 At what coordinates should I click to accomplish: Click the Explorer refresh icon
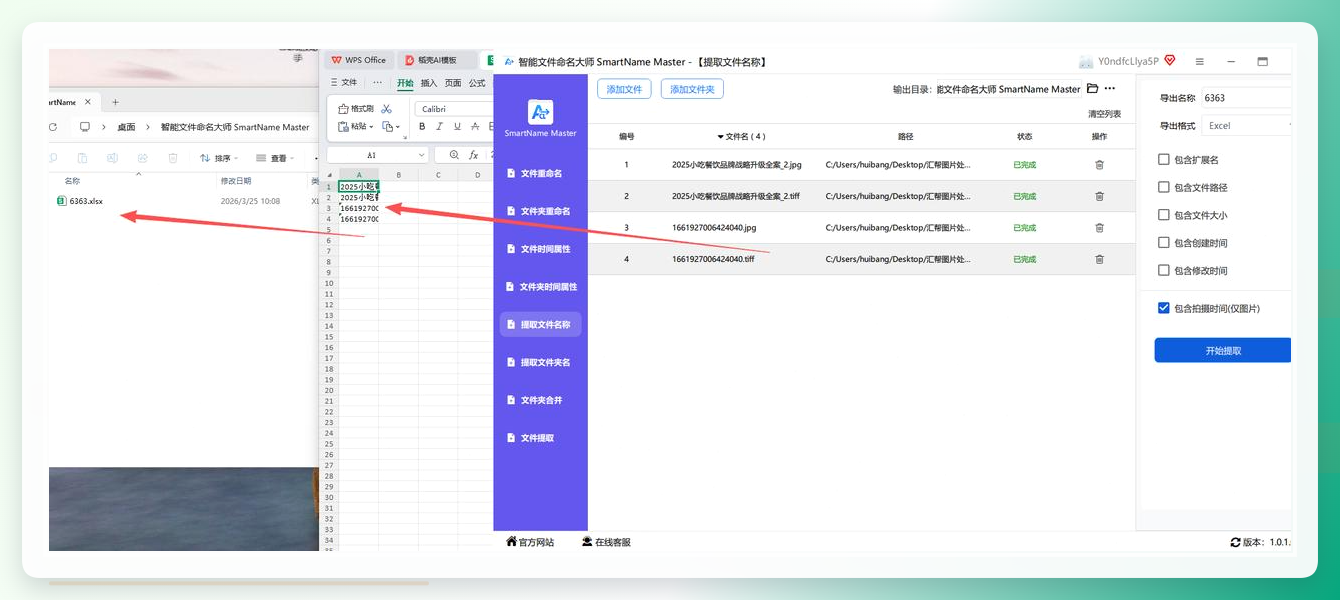(53, 127)
